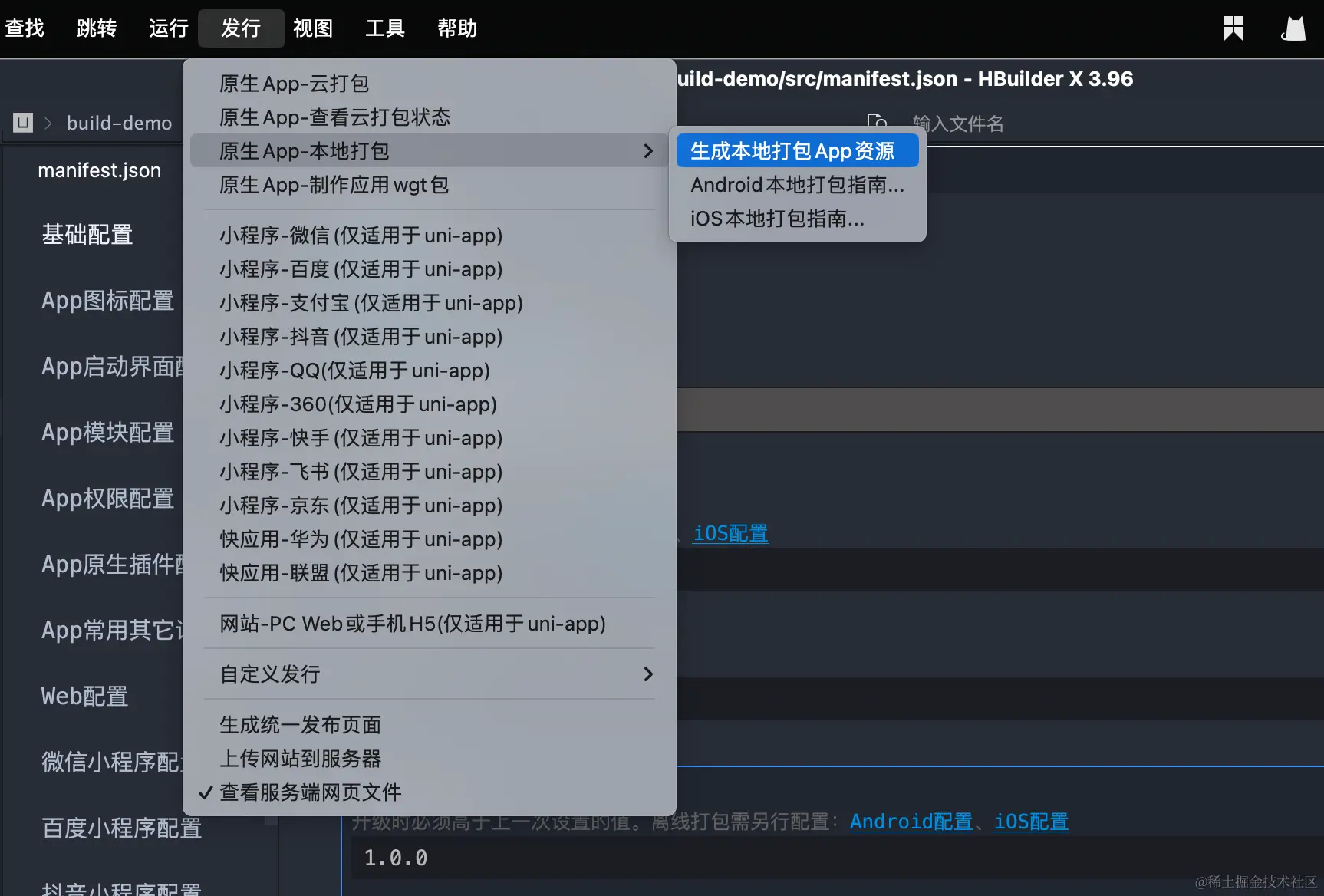
Task: Open the 工具 menu
Action: [384, 28]
